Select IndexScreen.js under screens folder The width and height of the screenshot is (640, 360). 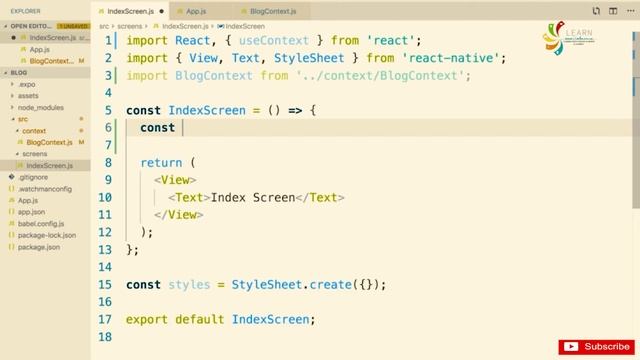49,166
